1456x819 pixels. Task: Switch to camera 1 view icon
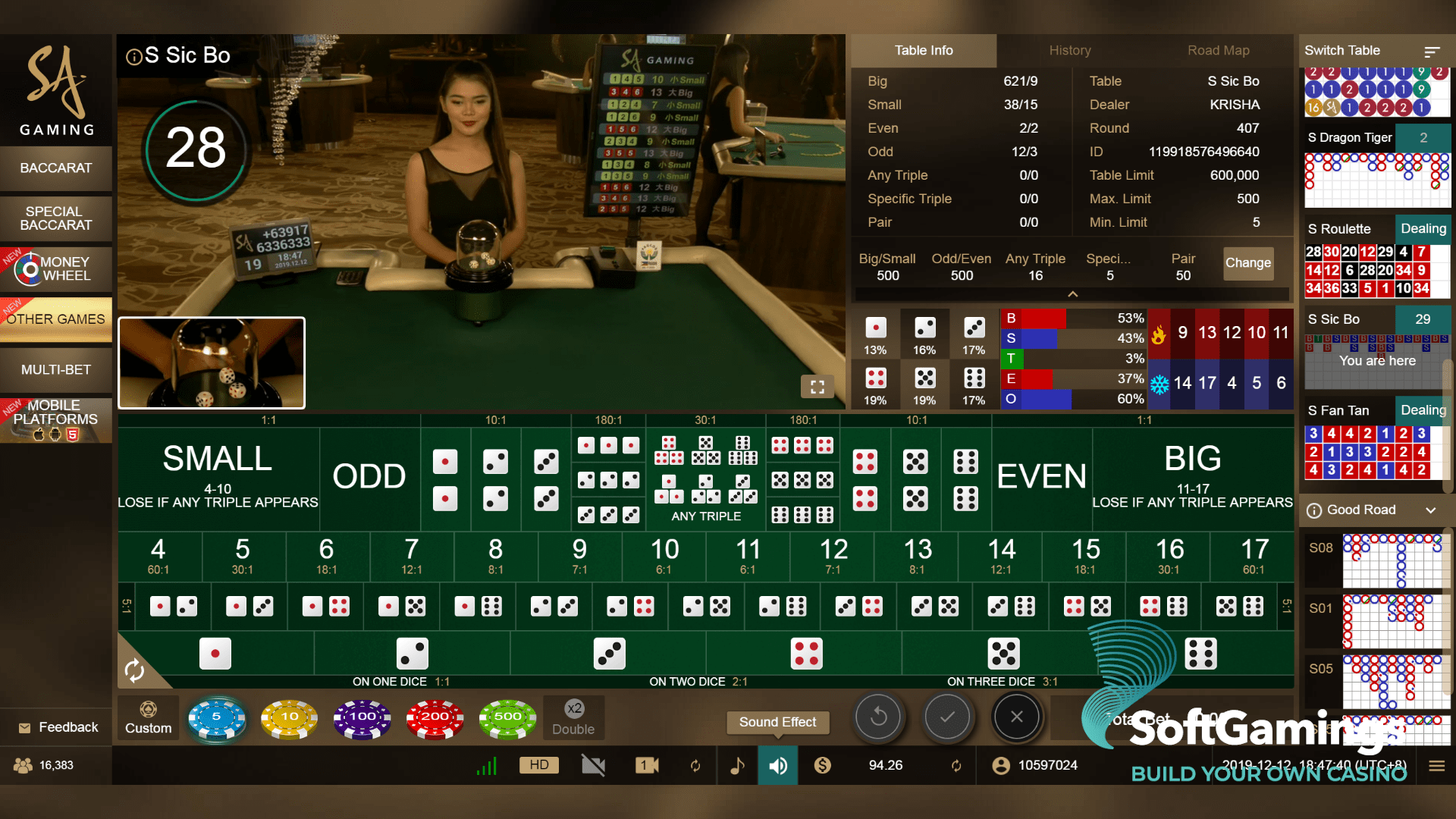point(646,765)
